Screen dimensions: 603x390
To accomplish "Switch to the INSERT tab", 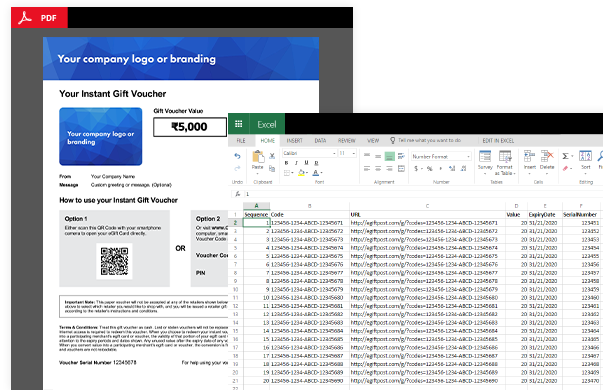I will point(295,140).
